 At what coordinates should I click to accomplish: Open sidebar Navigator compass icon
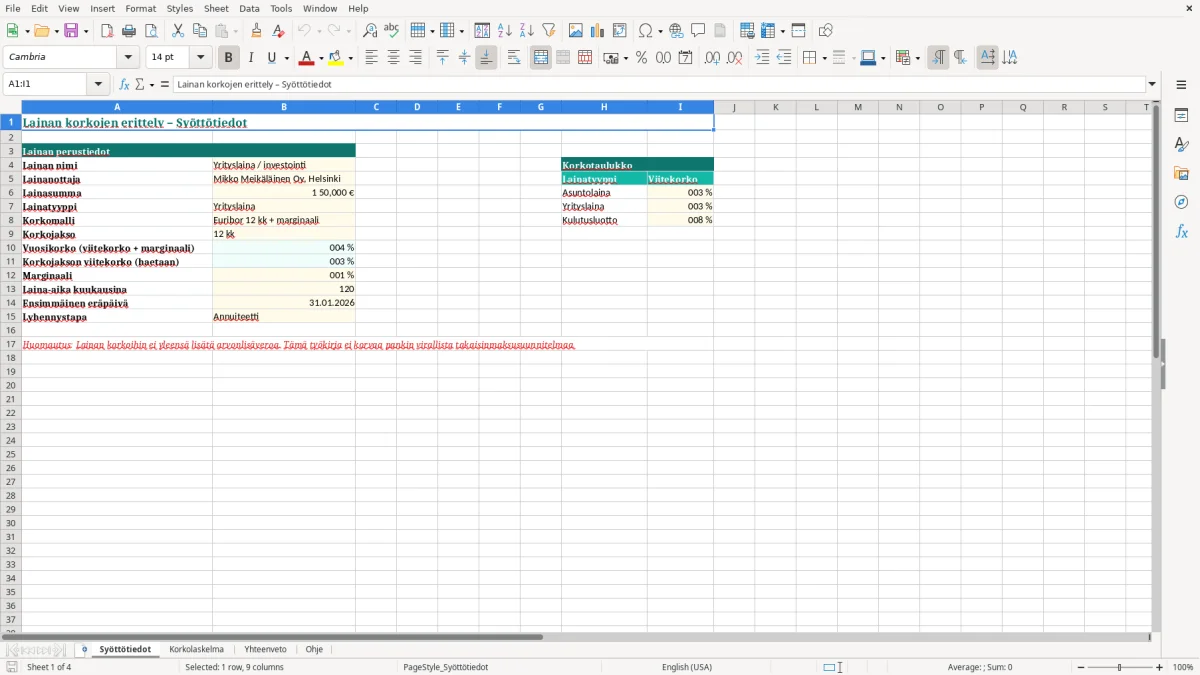[1181, 202]
